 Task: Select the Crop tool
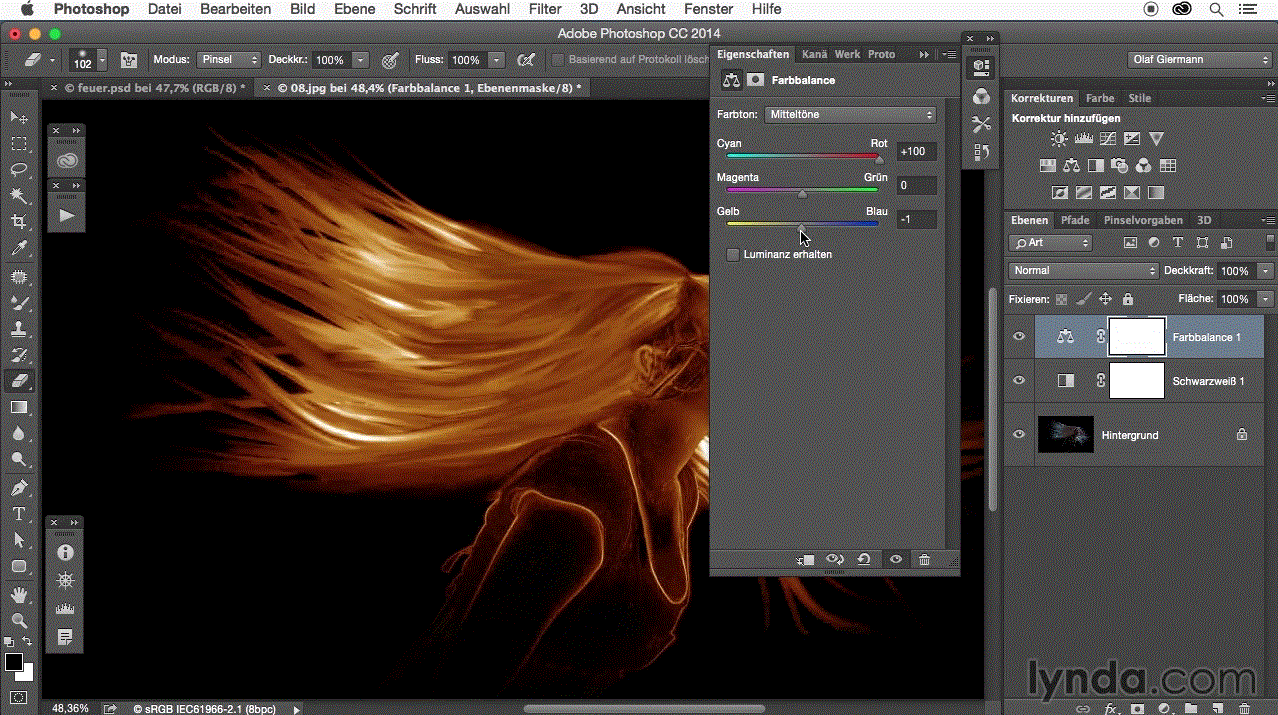(x=19, y=222)
